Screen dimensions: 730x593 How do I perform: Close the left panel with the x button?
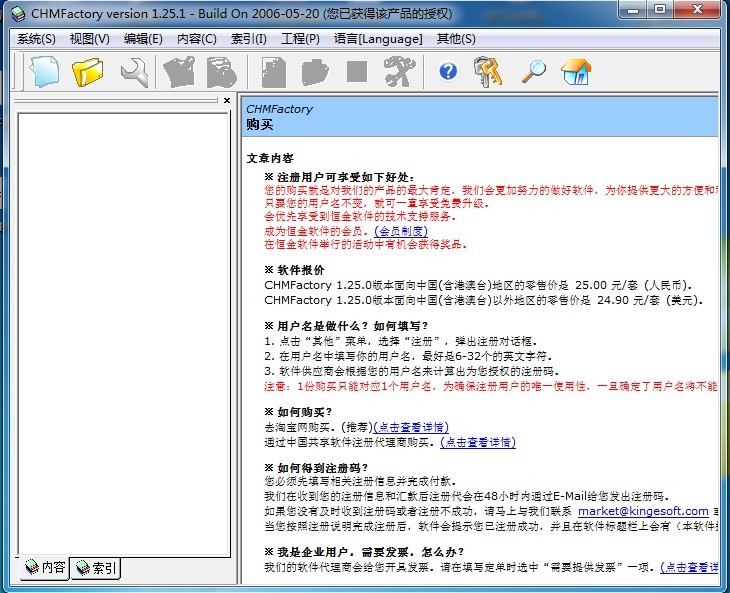(x=227, y=101)
